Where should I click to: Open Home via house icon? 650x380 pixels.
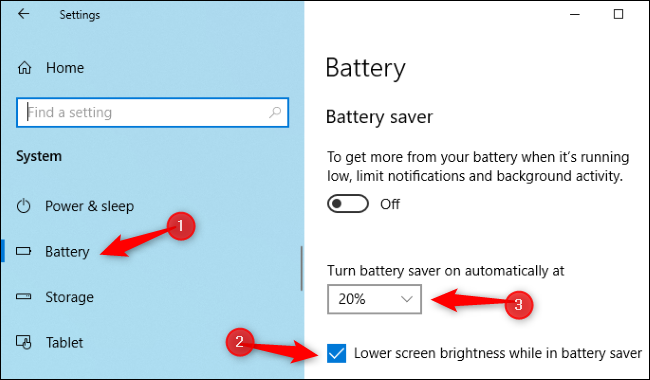pyautogui.click(x=24, y=68)
